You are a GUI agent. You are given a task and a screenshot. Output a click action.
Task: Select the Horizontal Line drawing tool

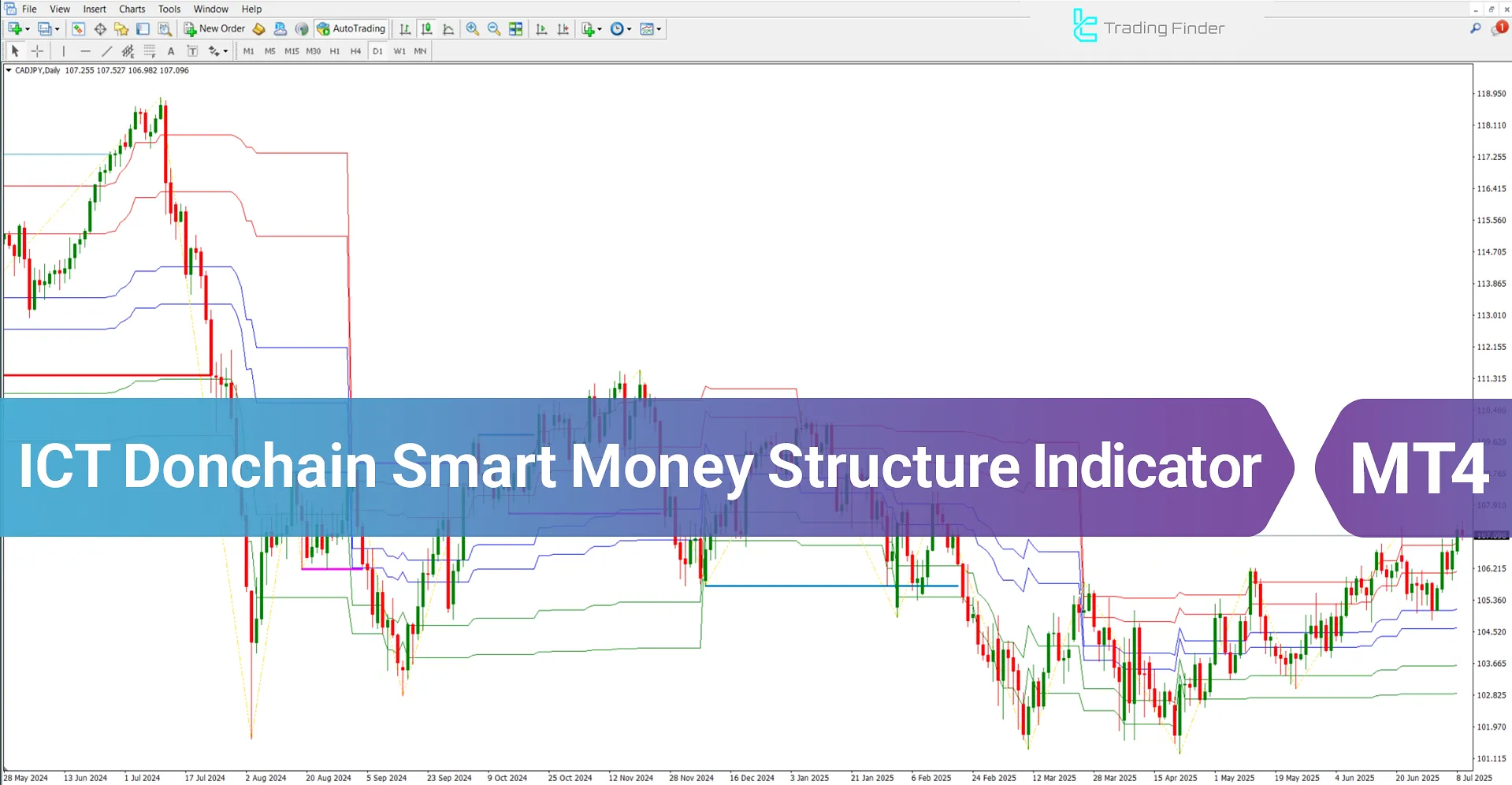click(x=85, y=51)
